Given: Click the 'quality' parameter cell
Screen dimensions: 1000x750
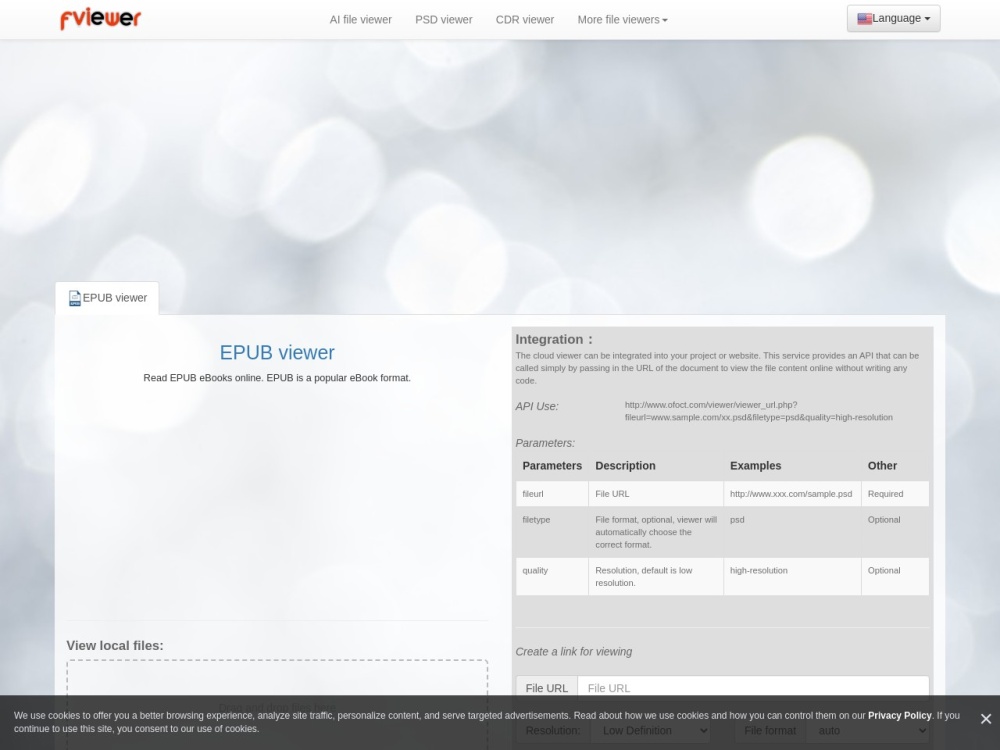Looking at the screenshot, I should (552, 577).
